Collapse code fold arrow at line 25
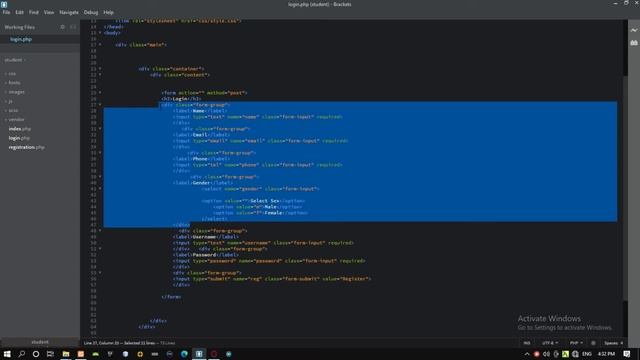 point(100,93)
